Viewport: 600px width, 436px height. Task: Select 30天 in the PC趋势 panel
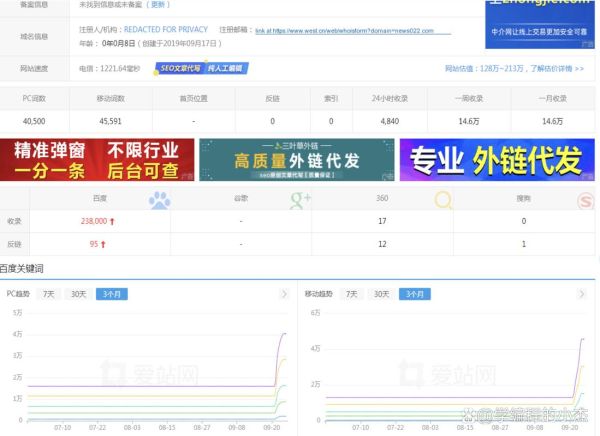(78, 294)
